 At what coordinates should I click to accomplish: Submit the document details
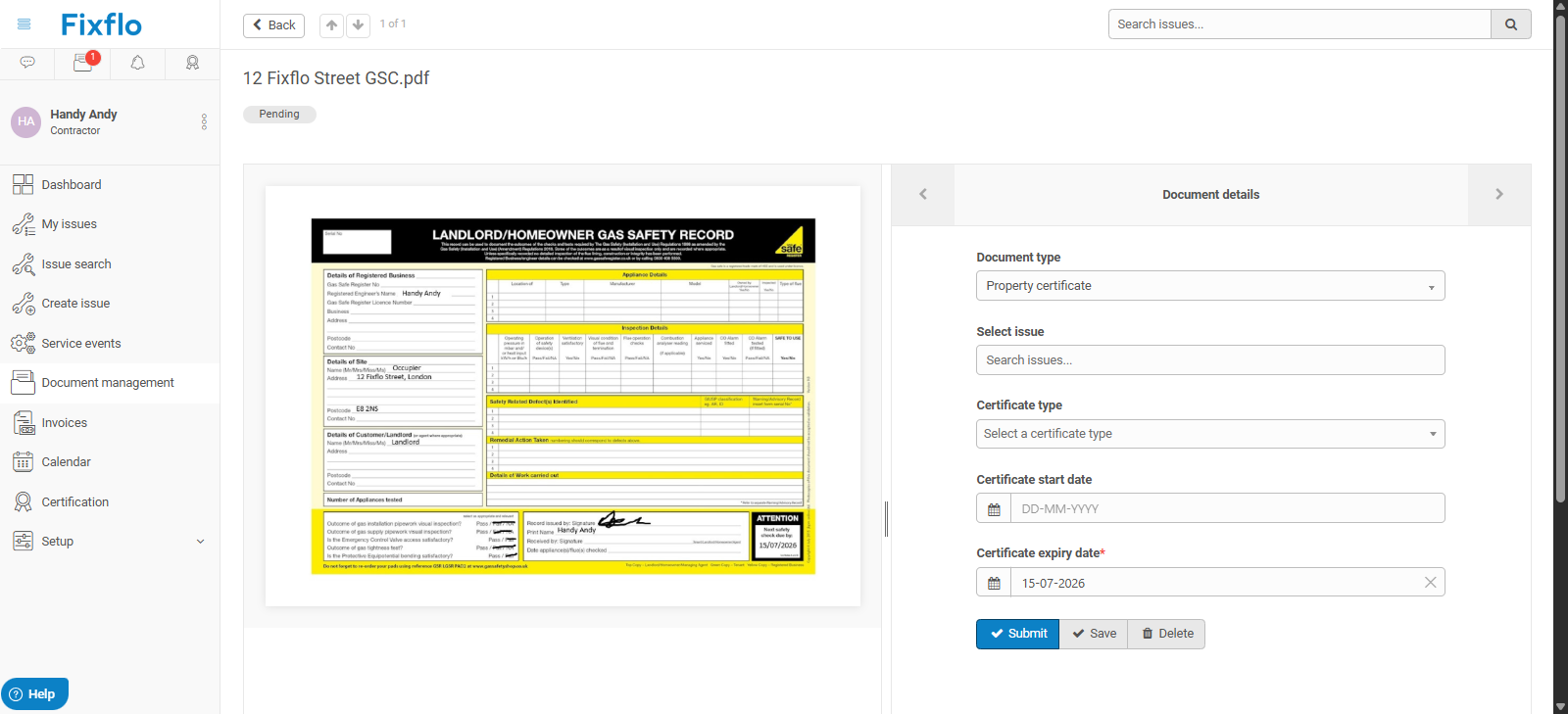[x=1017, y=634]
